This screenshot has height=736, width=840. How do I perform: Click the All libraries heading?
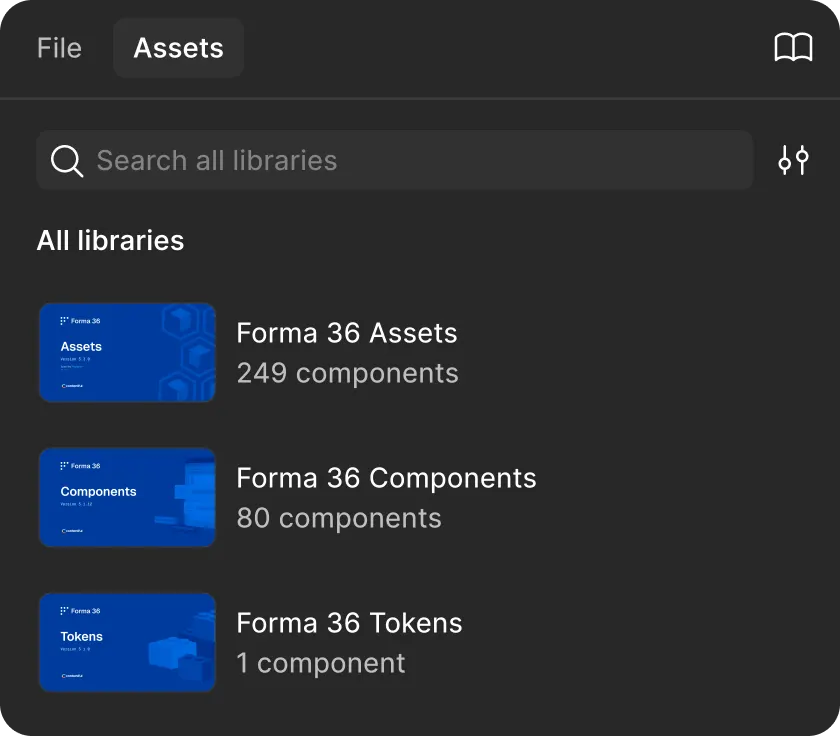(110, 240)
